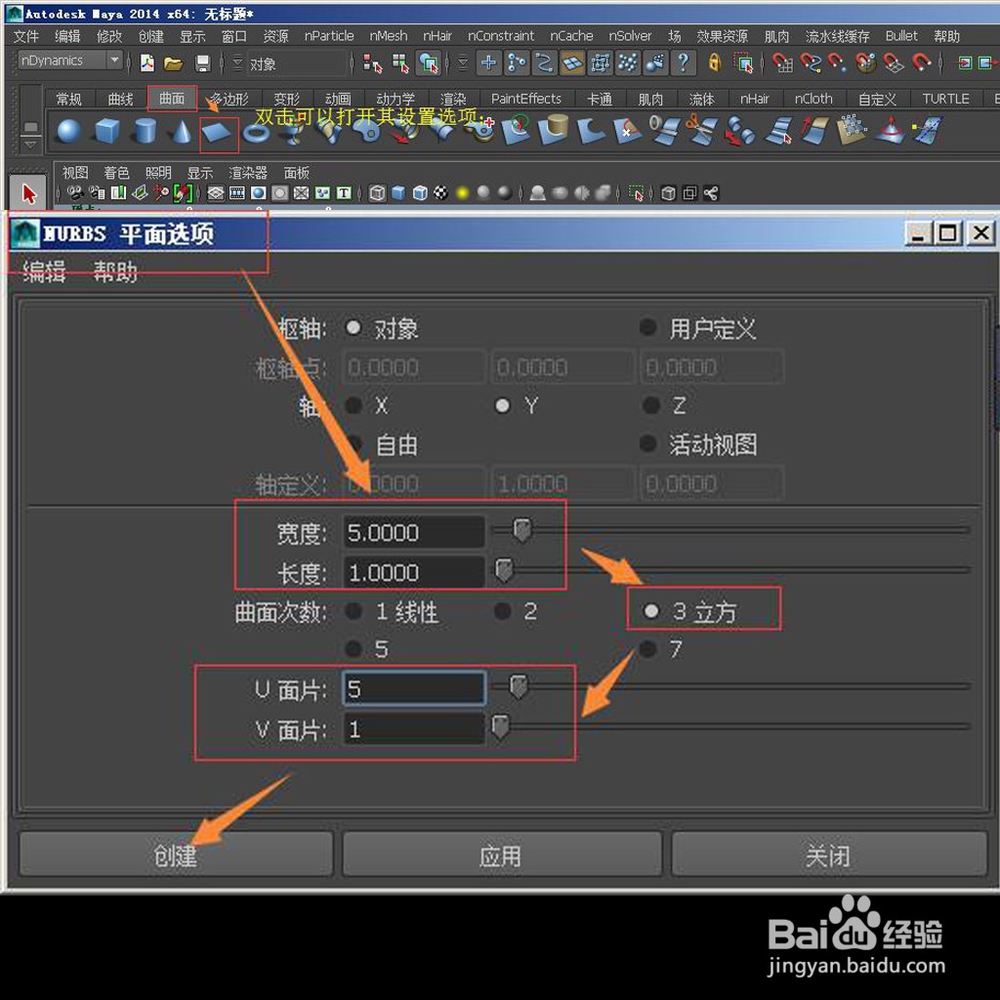This screenshot has width=1000, height=1000.
Task: Set surface degree to 5
Action: coord(353,649)
